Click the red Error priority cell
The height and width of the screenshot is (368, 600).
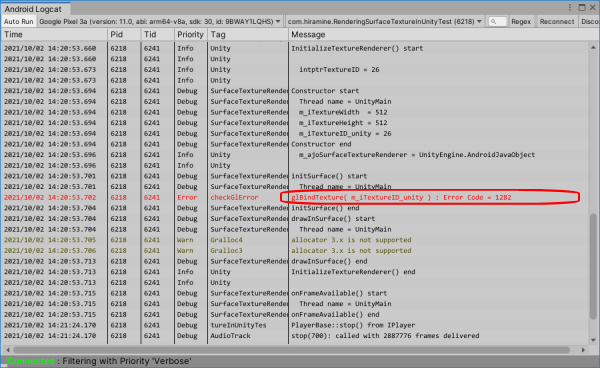pos(187,197)
